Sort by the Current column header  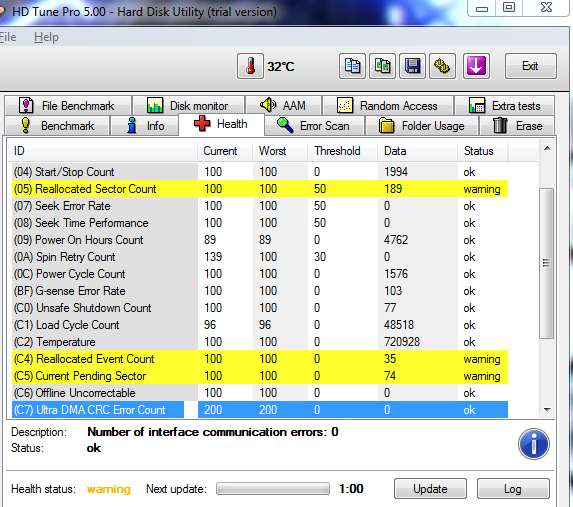tap(225, 151)
